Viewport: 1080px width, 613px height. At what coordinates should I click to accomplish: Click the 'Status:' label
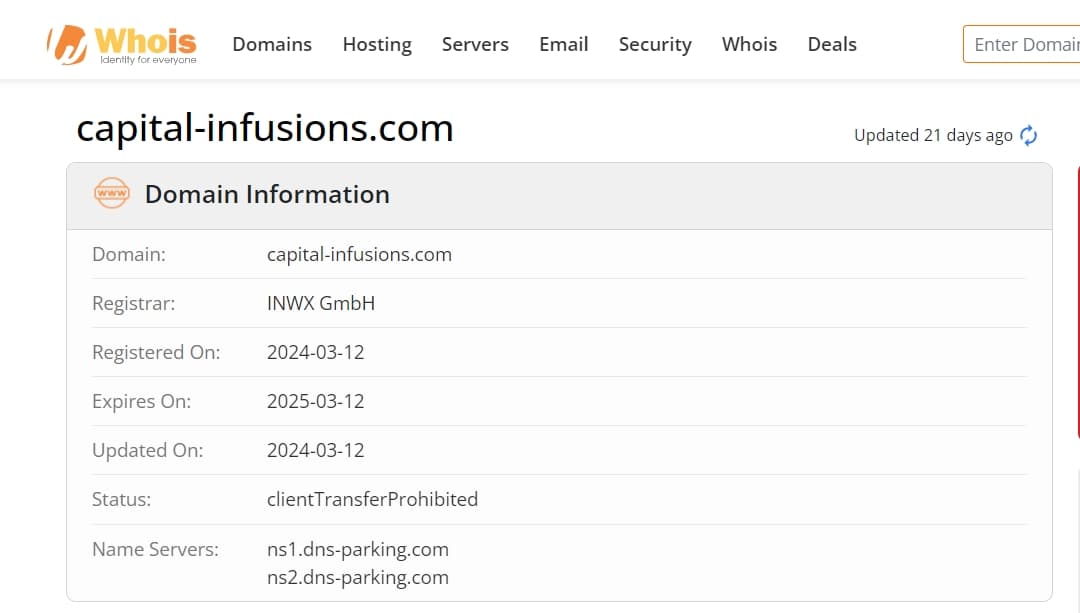121,499
